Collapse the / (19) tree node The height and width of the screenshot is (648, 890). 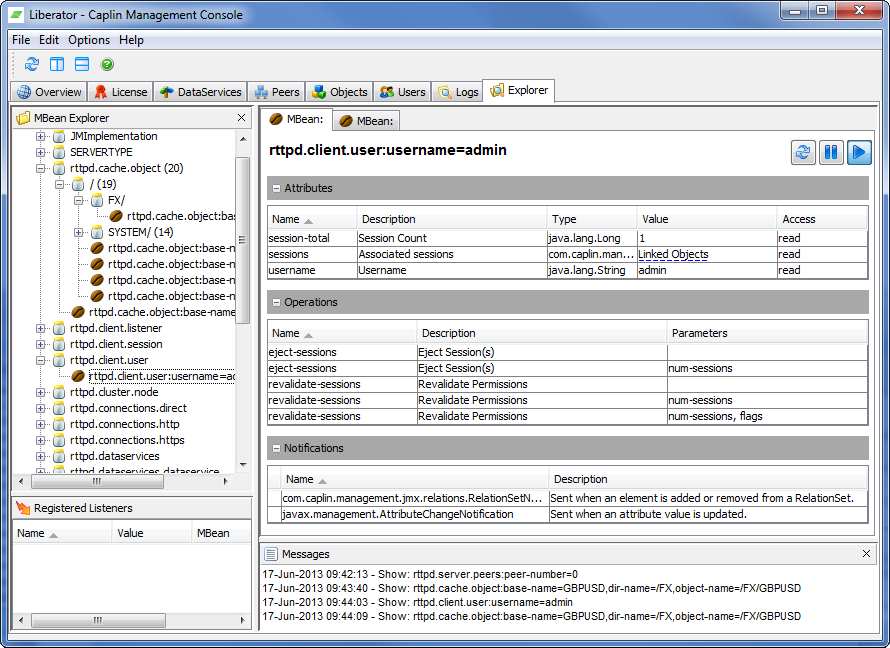click(x=60, y=184)
